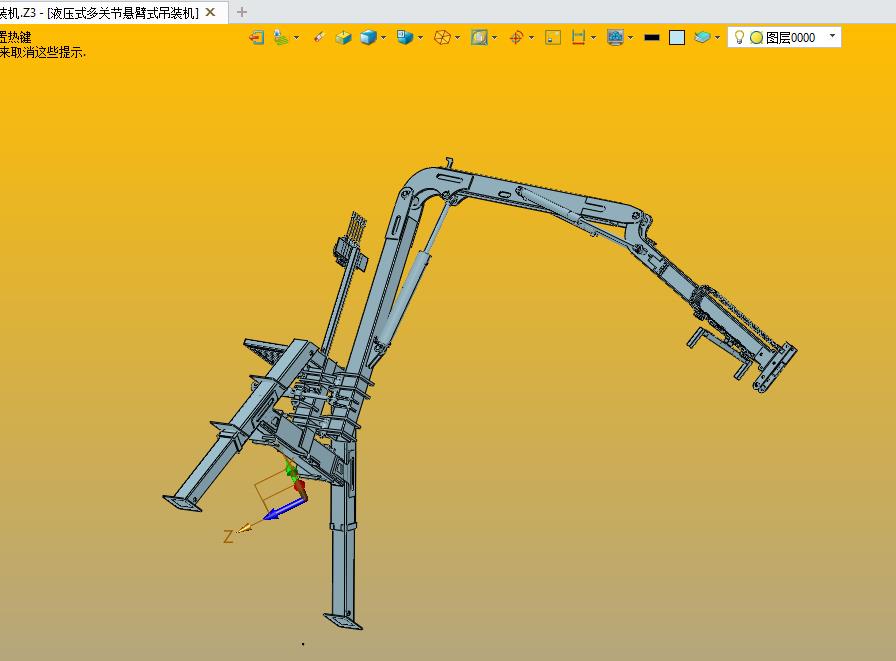Click the zoom magnifier icon
Image resolution: width=896 pixels, height=661 pixels.
[479, 38]
